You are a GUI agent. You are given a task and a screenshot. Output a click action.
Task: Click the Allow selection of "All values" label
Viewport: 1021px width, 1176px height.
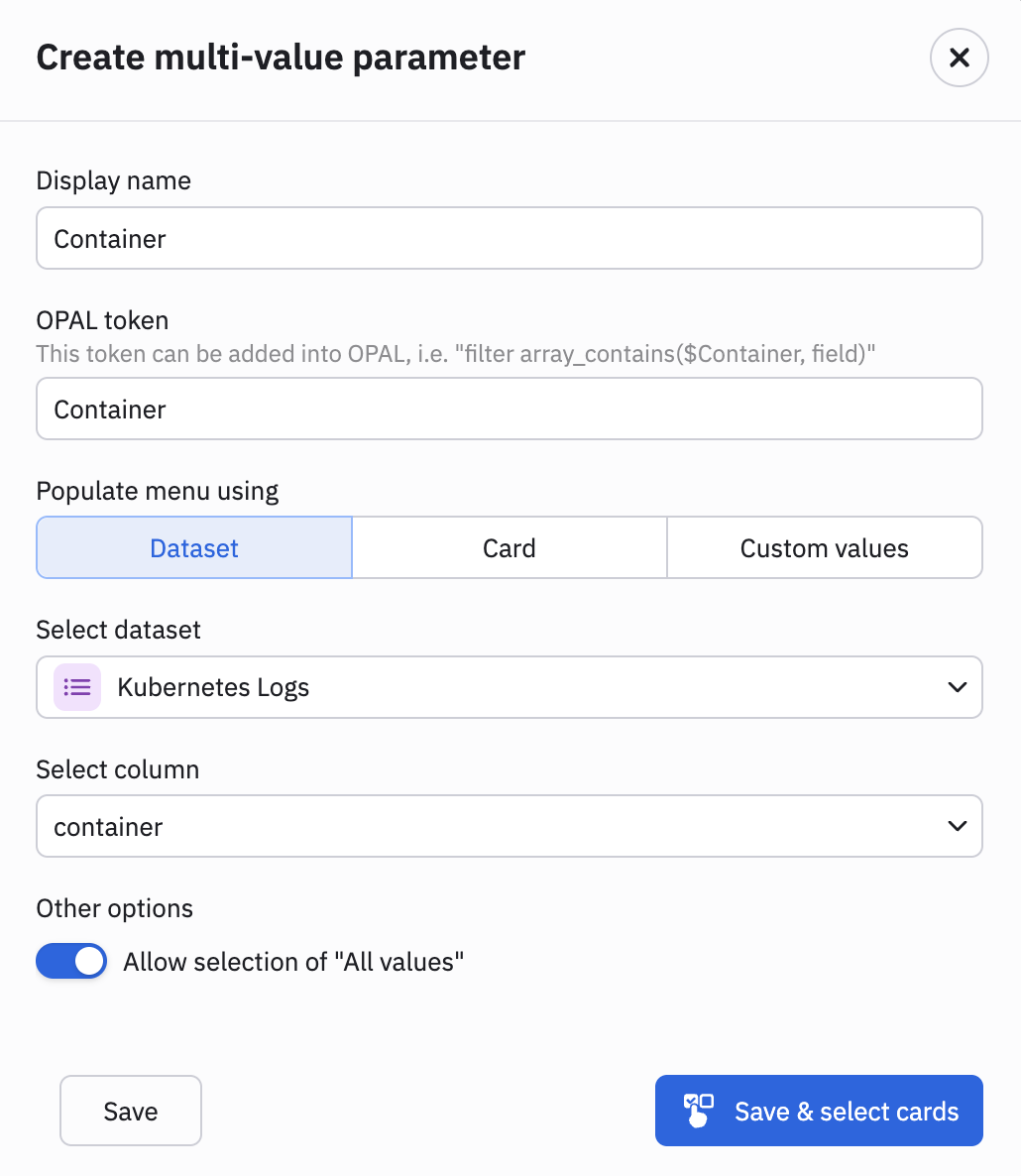click(293, 962)
